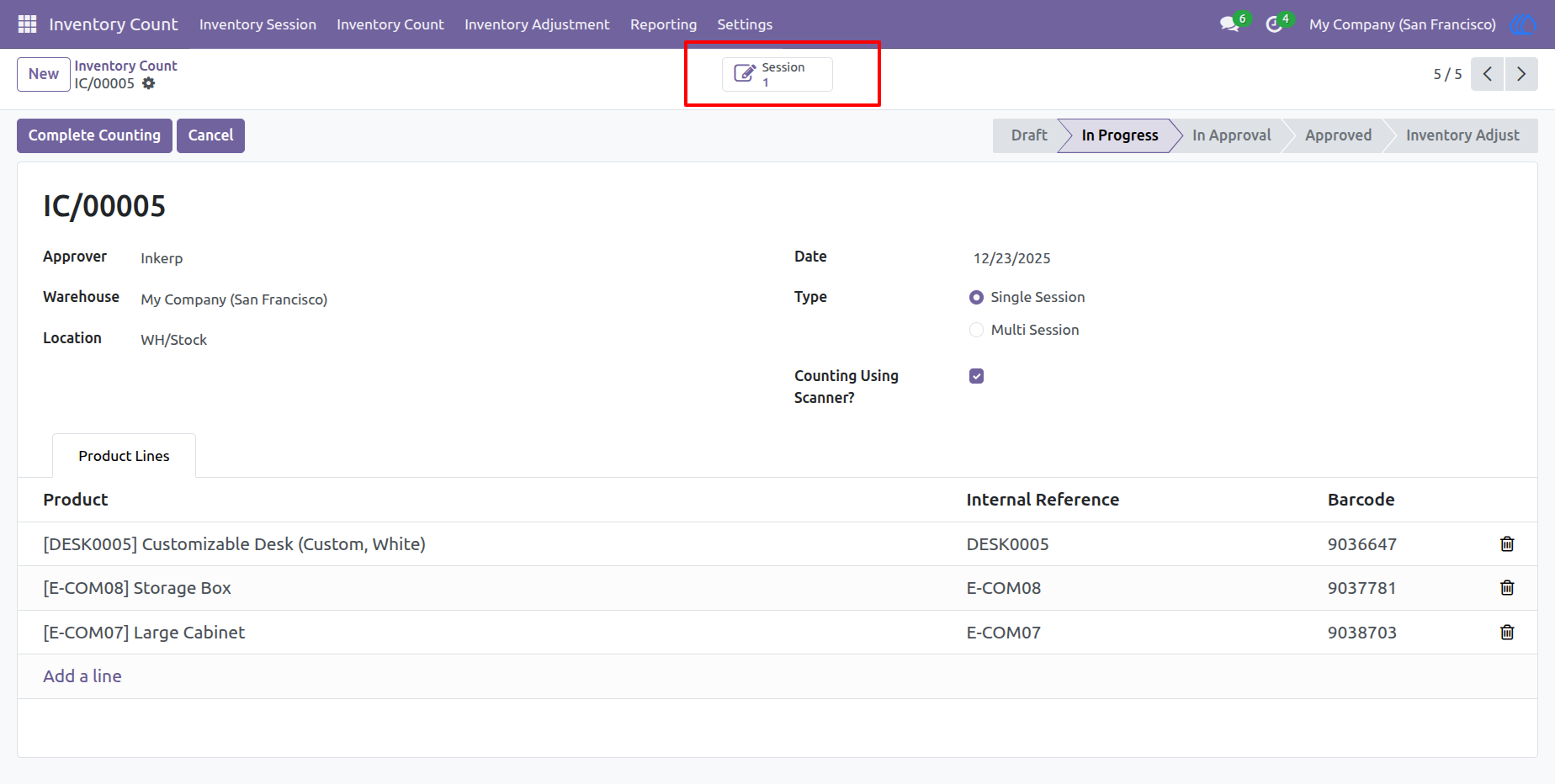1555x784 pixels.
Task: Select the Multi Session radio button
Action: coord(976,330)
